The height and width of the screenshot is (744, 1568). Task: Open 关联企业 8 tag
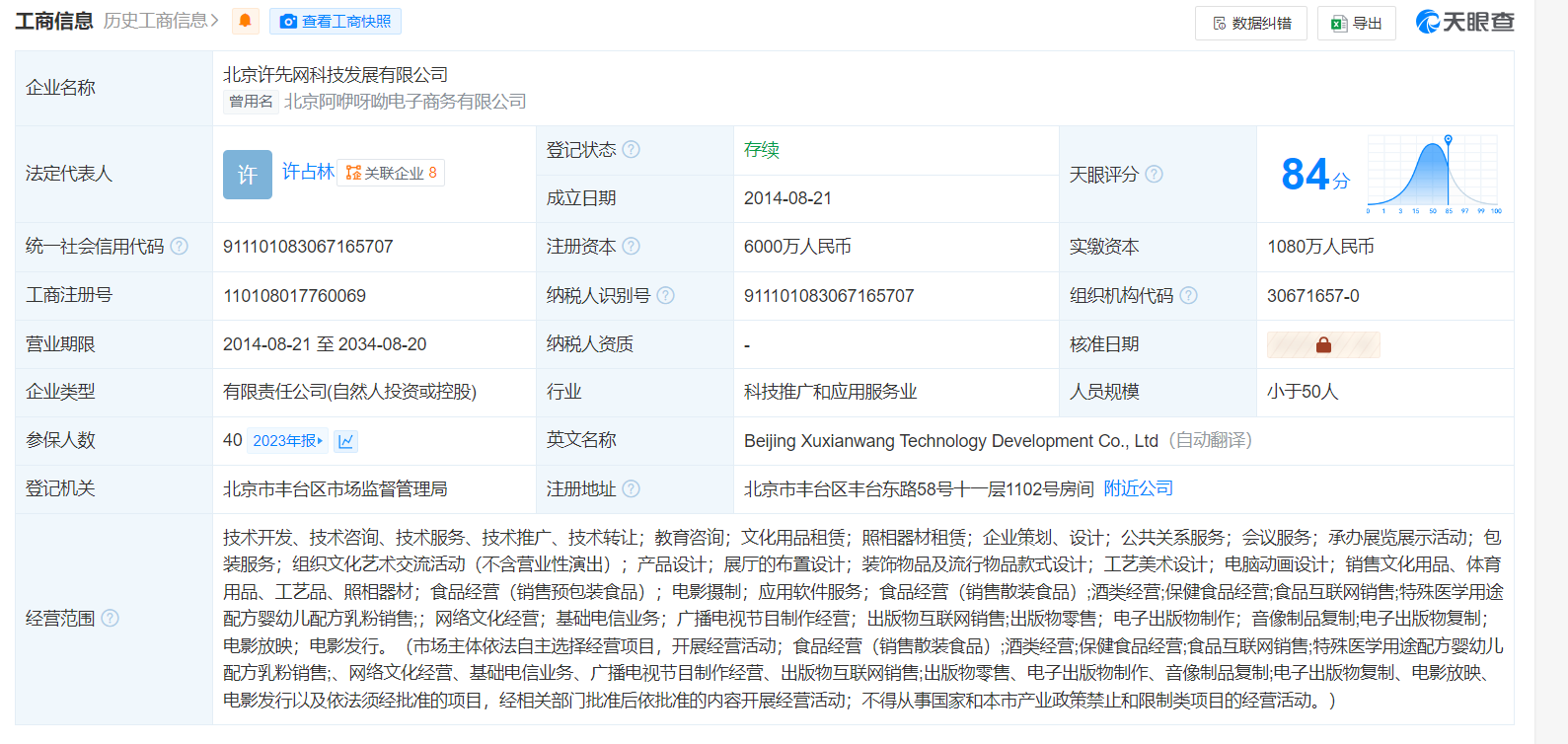click(x=391, y=173)
